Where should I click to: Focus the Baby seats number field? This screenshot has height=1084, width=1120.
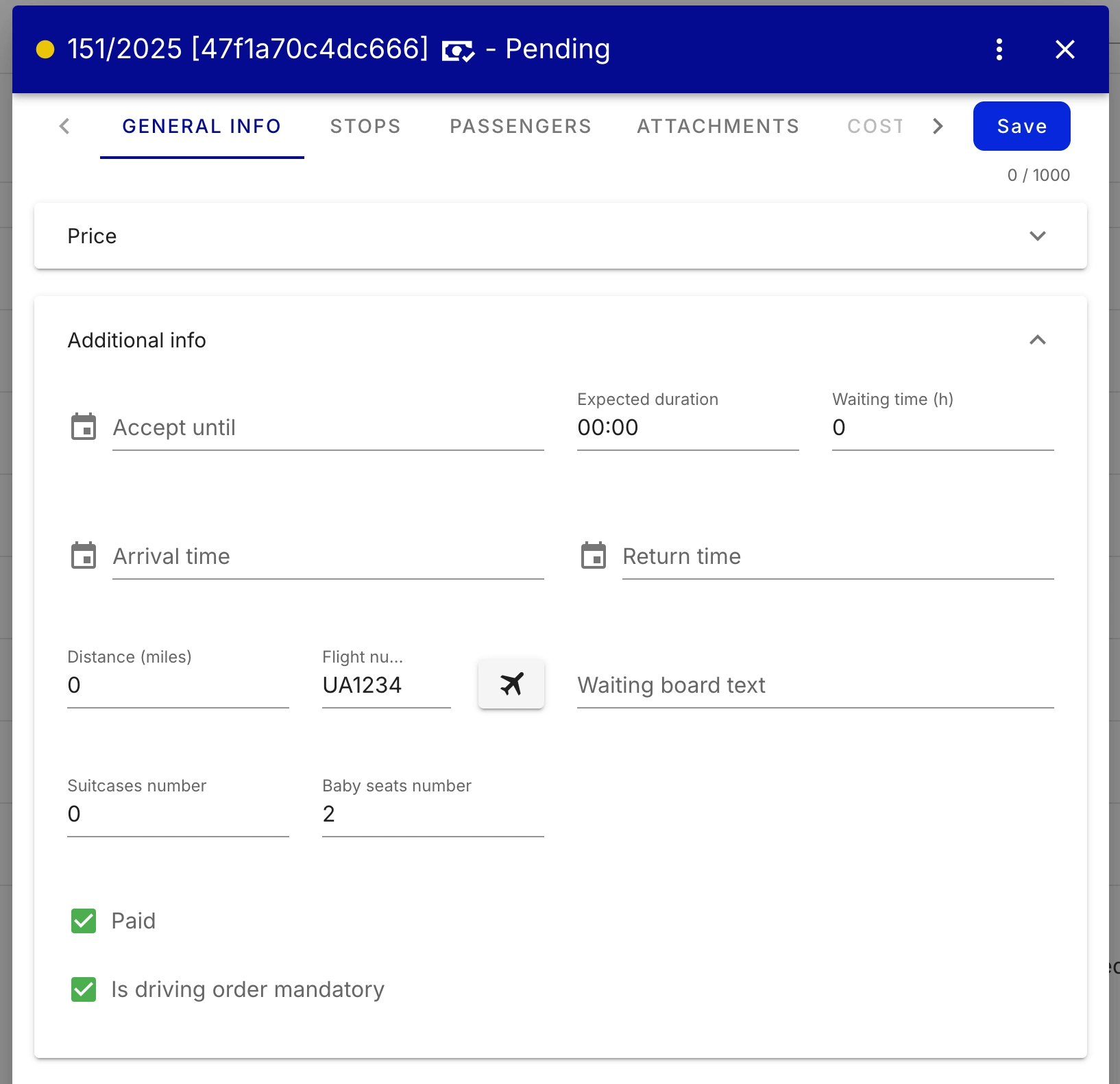[433, 814]
